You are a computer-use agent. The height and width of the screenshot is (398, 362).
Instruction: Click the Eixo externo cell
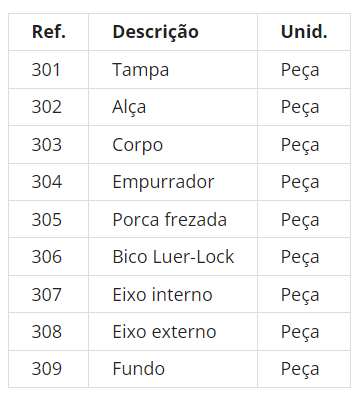173,332
